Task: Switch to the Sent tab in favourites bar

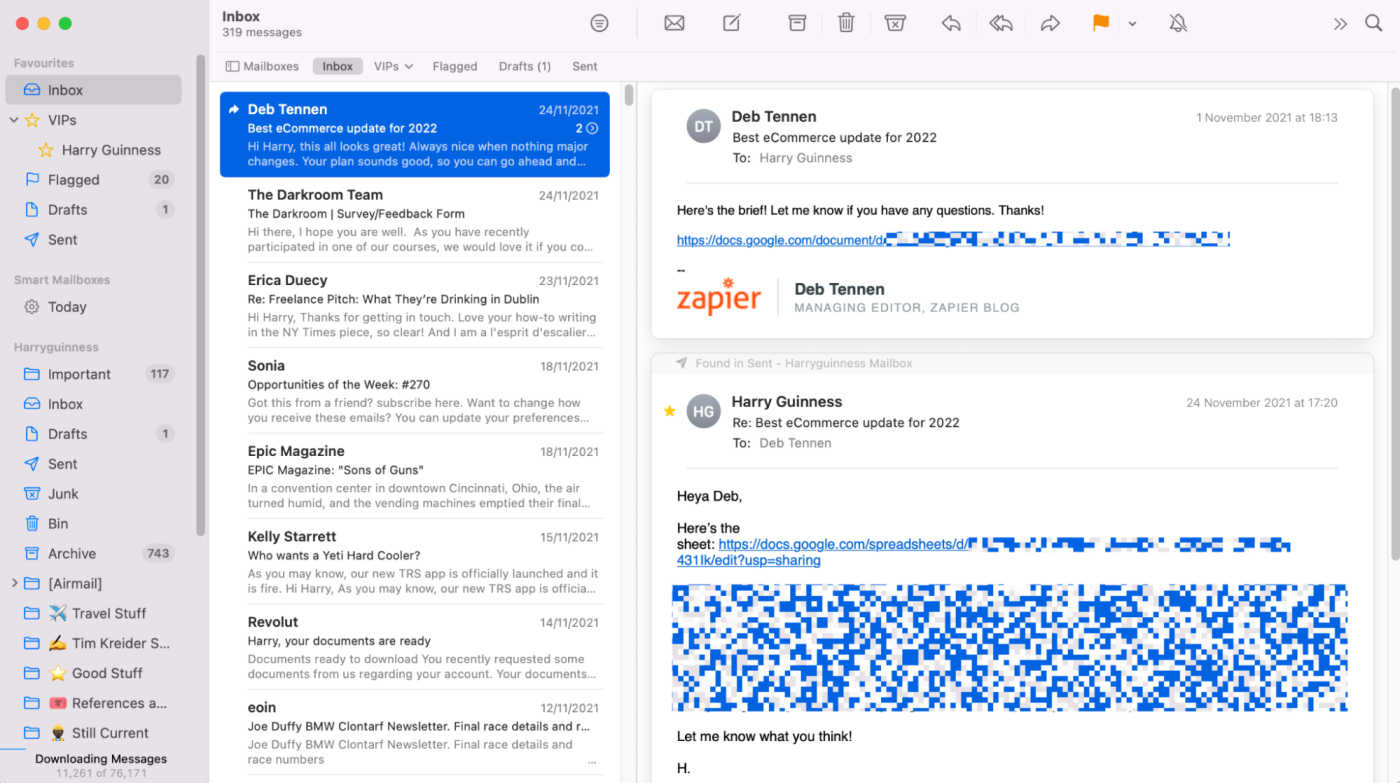Action: point(585,66)
